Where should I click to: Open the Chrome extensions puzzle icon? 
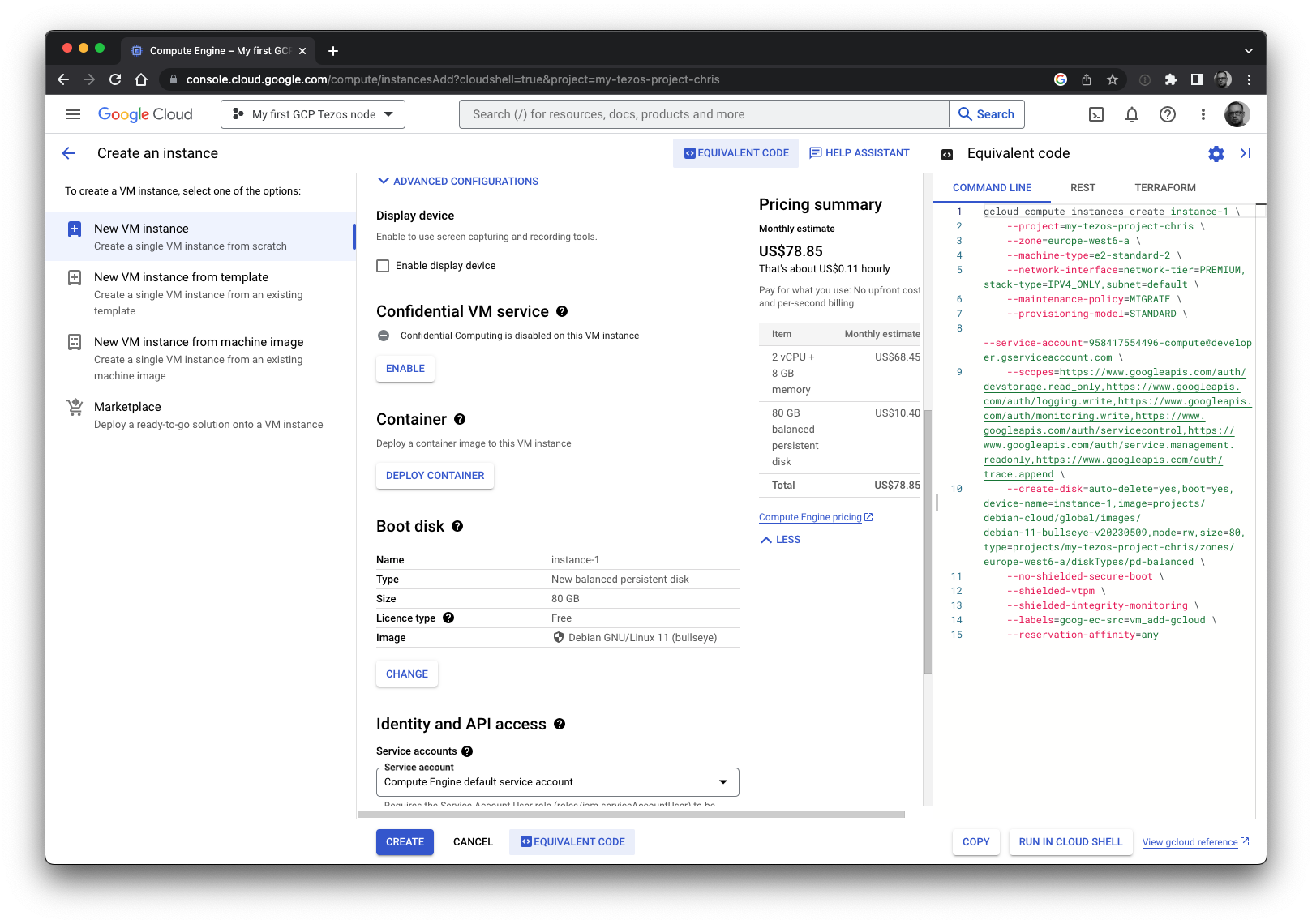1170,79
